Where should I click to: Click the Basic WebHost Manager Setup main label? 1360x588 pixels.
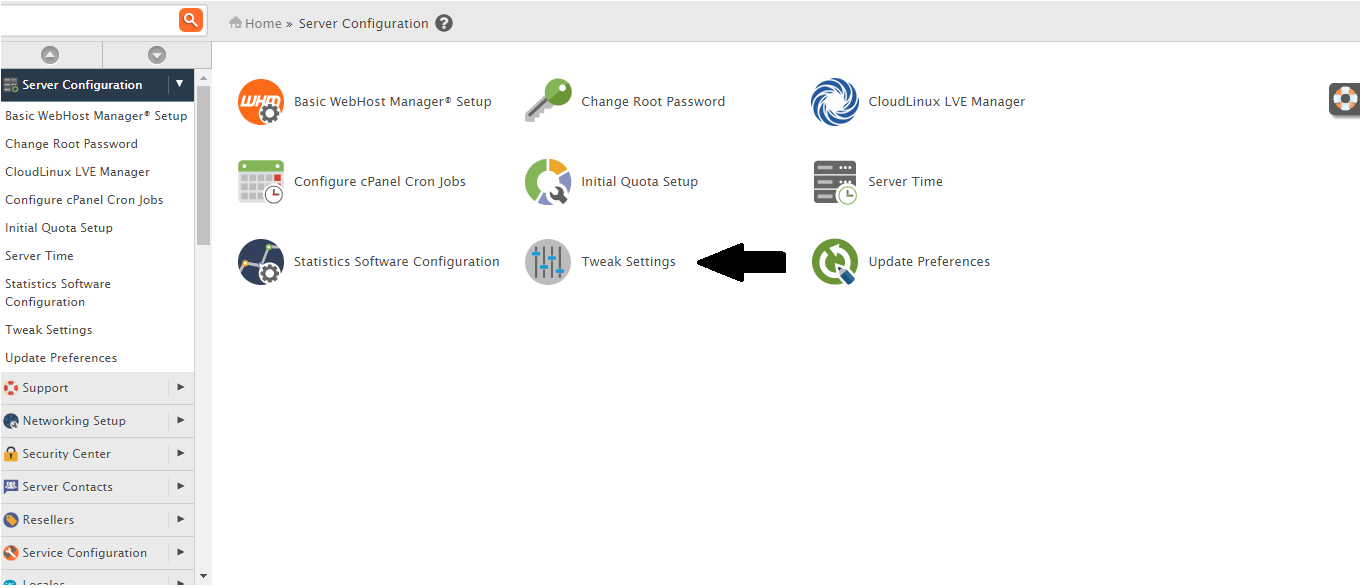click(393, 102)
